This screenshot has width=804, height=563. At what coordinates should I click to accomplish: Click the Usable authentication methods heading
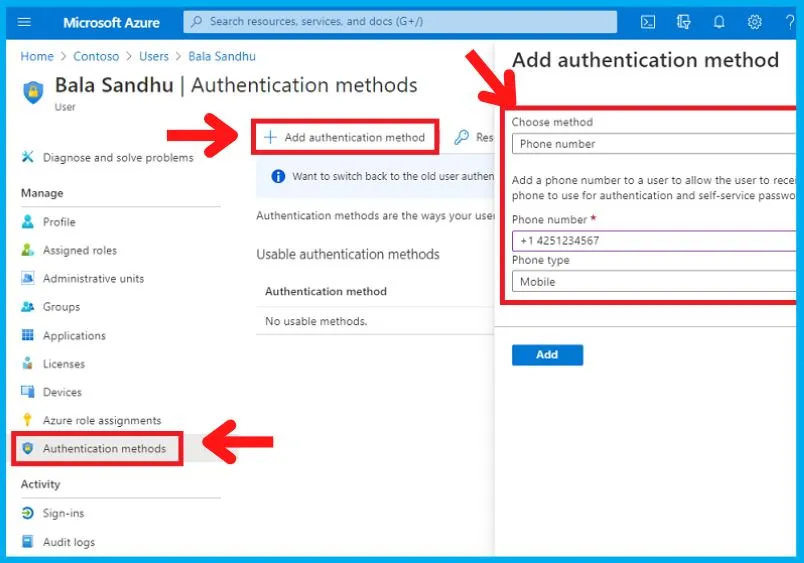348,254
